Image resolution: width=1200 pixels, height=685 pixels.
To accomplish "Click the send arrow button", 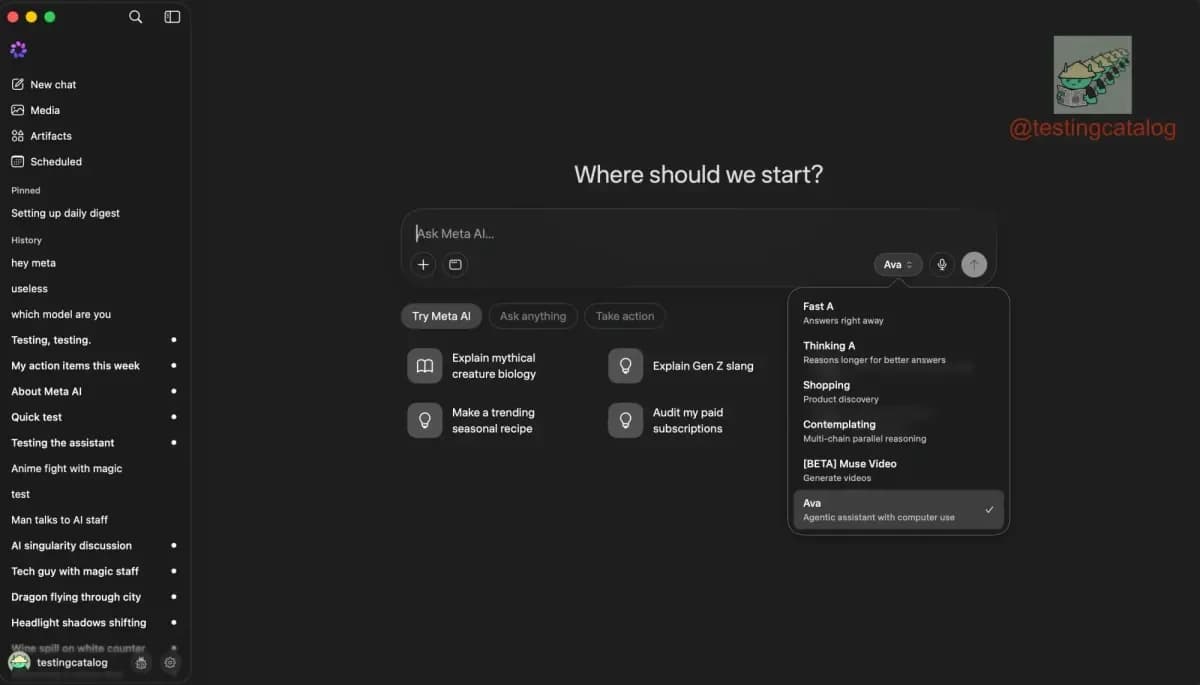I will point(974,265).
